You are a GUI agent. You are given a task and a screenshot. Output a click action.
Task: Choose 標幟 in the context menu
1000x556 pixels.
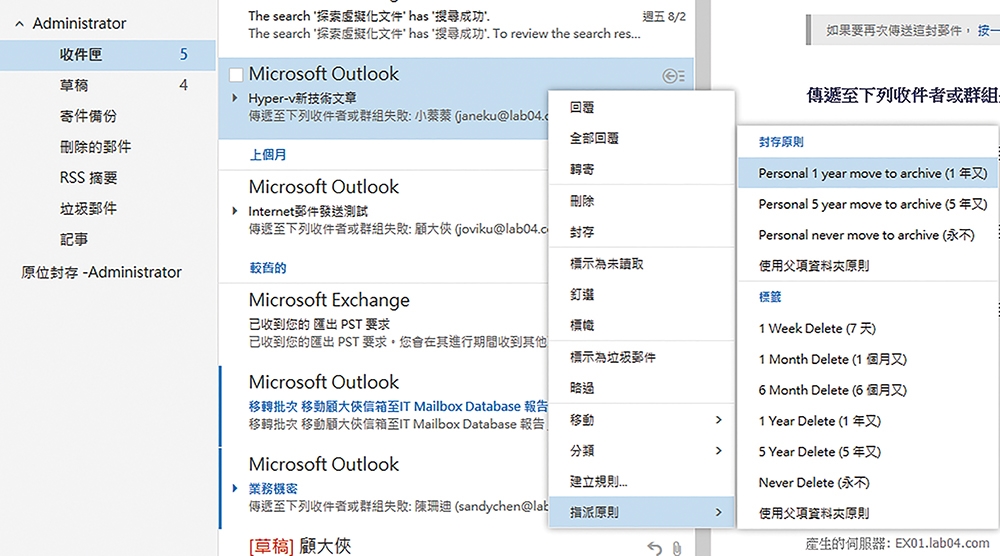click(x=642, y=325)
